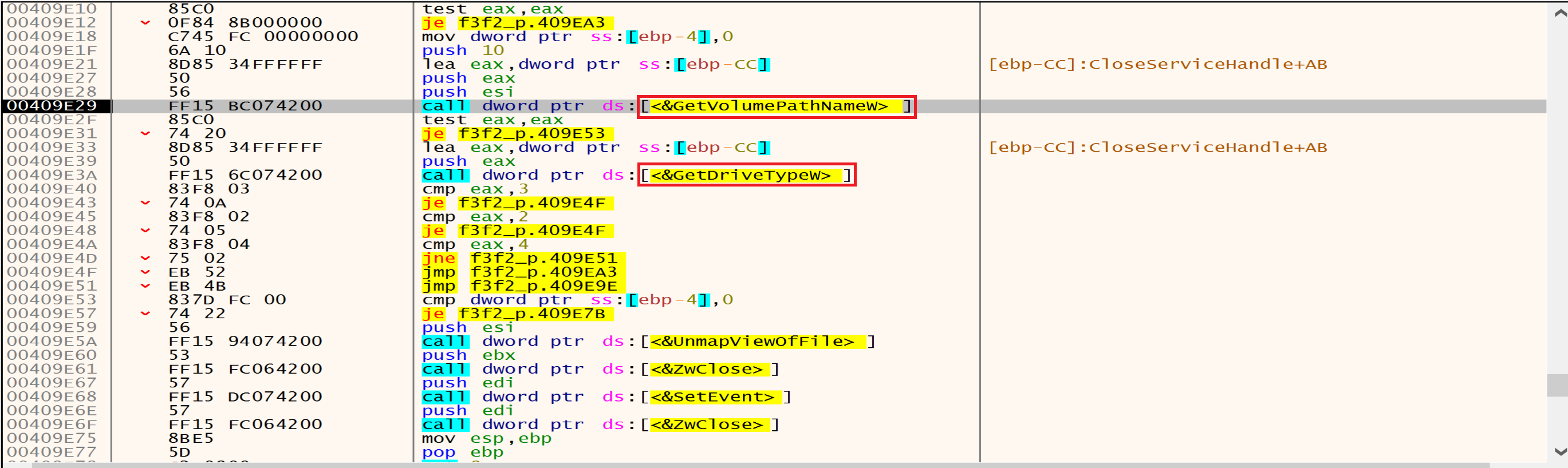
Task: Select the jne f3f2_p.409E51 instruction
Action: pos(521,258)
